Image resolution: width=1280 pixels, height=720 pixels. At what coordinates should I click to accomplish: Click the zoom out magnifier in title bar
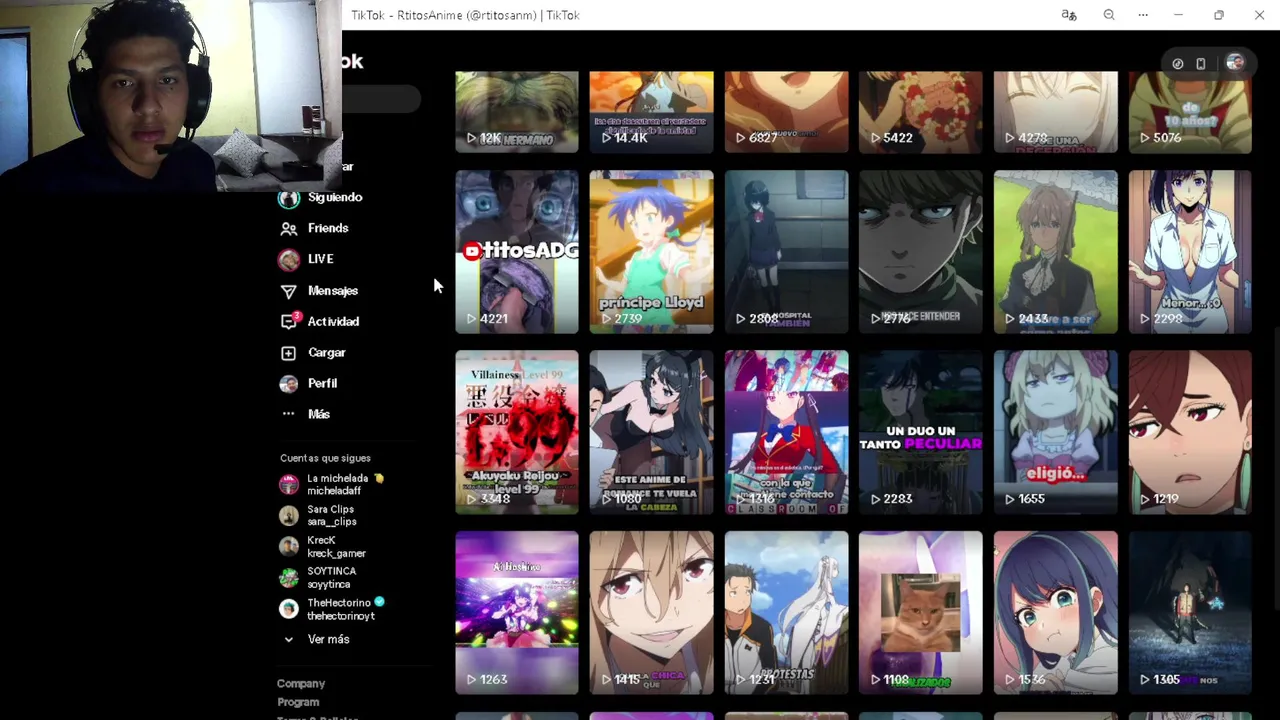click(x=1109, y=15)
